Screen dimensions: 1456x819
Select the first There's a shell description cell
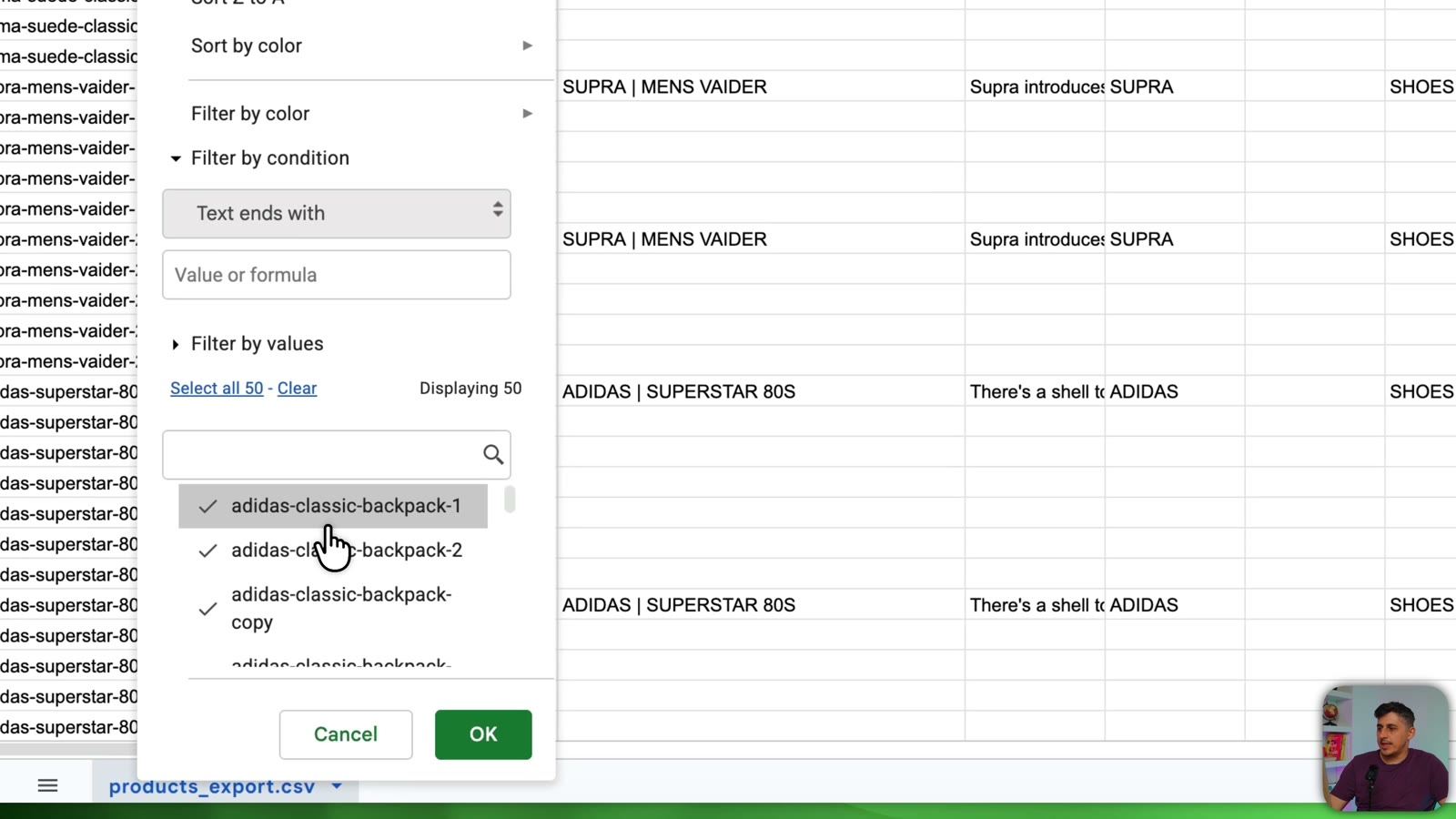pyautogui.click(x=1036, y=391)
